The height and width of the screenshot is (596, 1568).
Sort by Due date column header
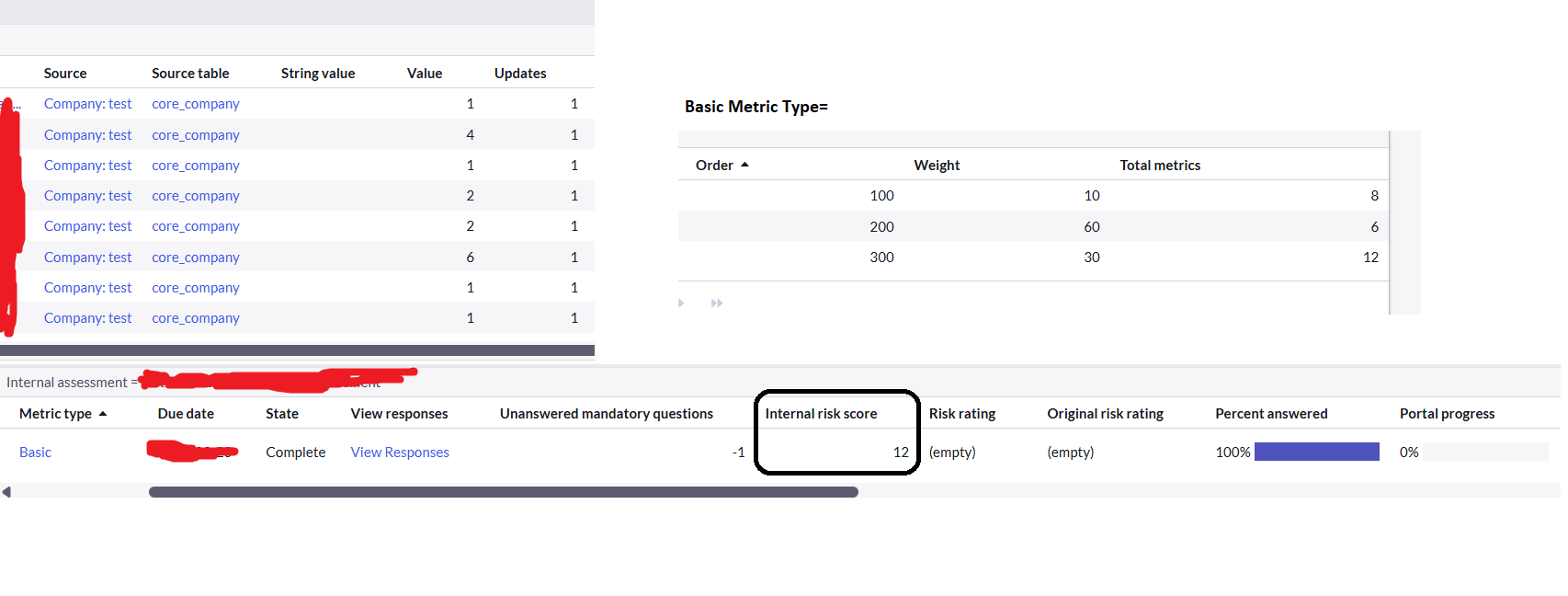(x=186, y=413)
